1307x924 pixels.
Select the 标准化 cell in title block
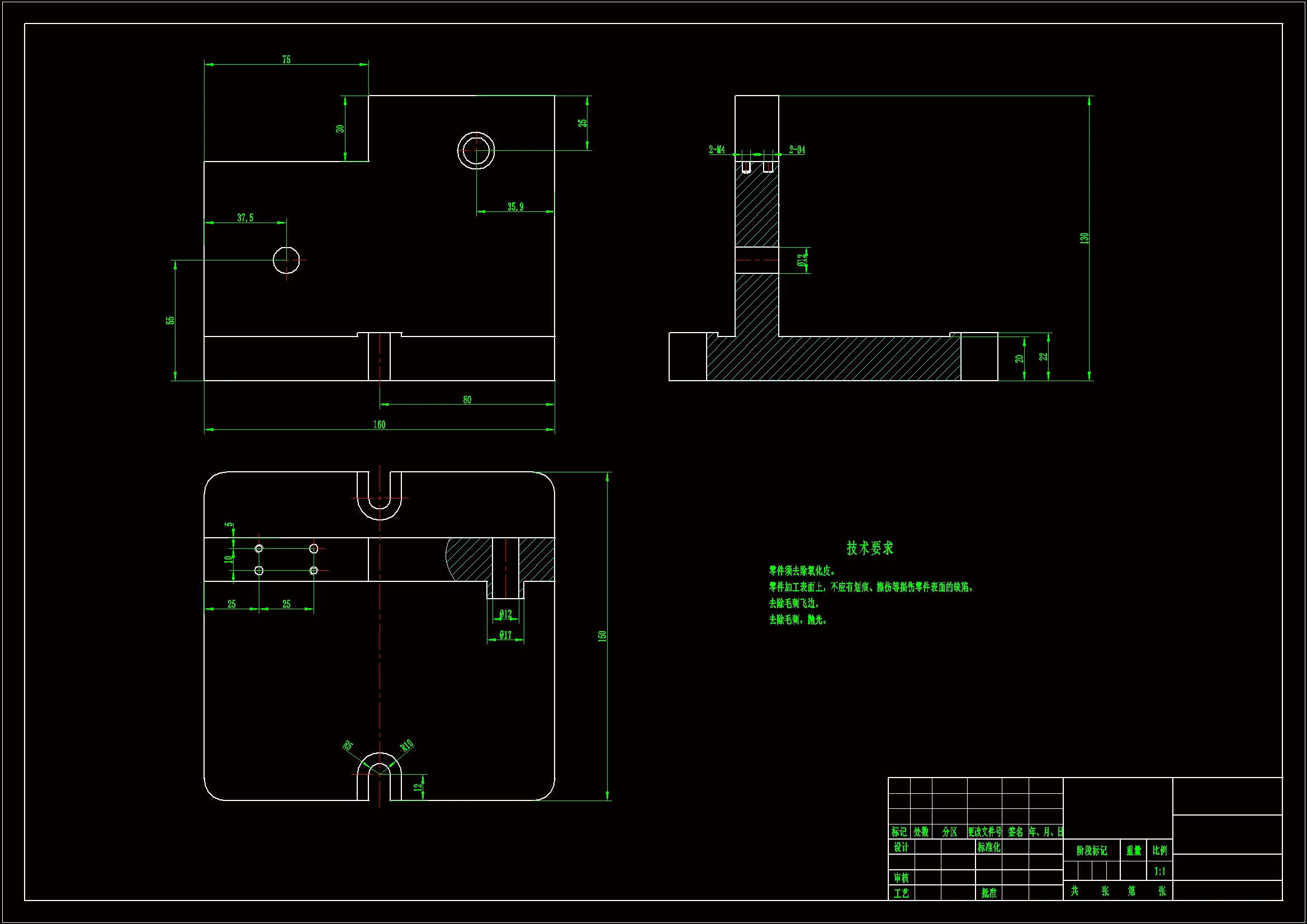pyautogui.click(x=988, y=847)
